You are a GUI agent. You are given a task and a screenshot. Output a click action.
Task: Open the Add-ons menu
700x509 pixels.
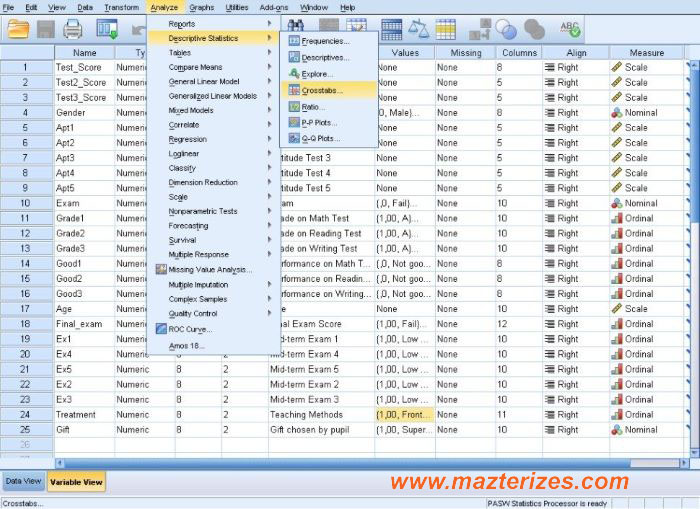point(274,8)
